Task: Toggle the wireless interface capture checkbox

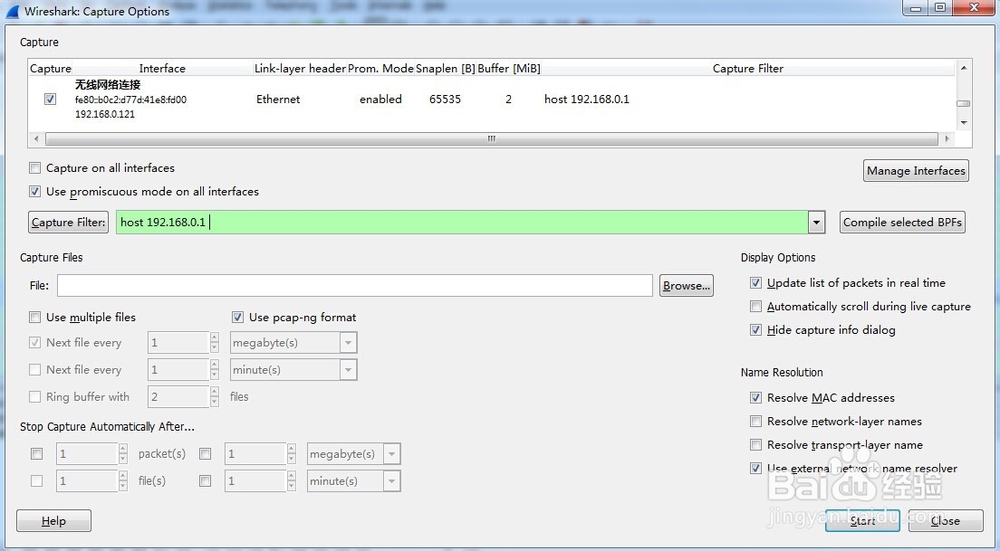Action: coord(50,99)
